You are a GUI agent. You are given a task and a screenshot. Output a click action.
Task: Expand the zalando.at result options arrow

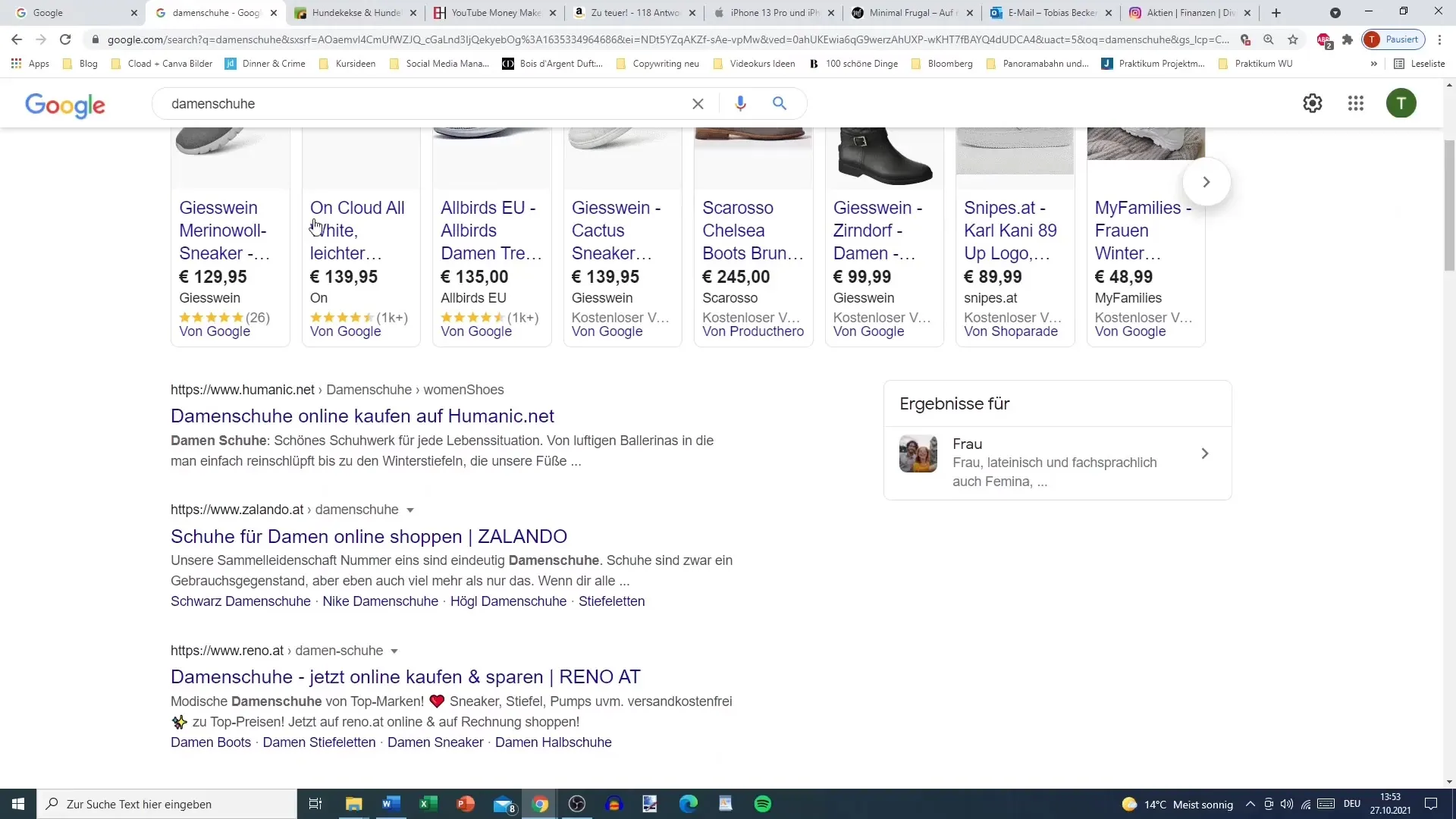click(410, 510)
